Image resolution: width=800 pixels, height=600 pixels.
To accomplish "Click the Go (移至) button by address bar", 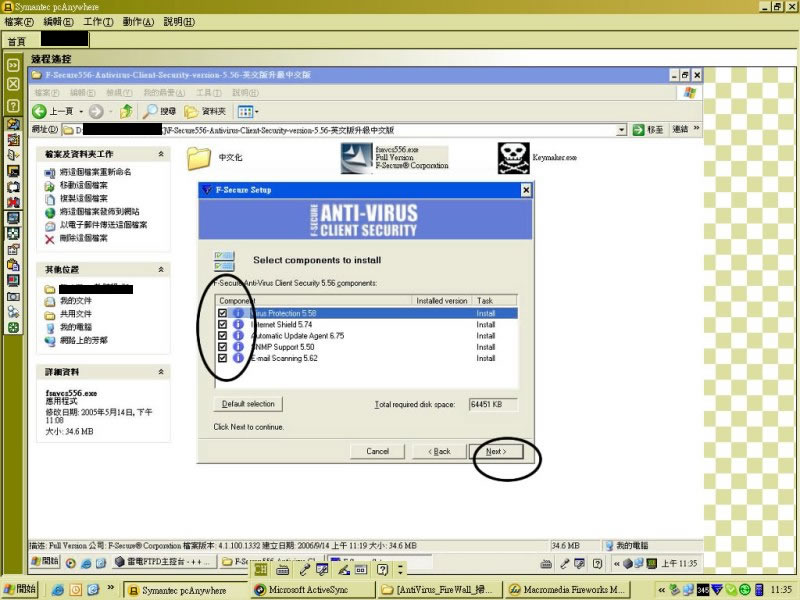I will 647,130.
